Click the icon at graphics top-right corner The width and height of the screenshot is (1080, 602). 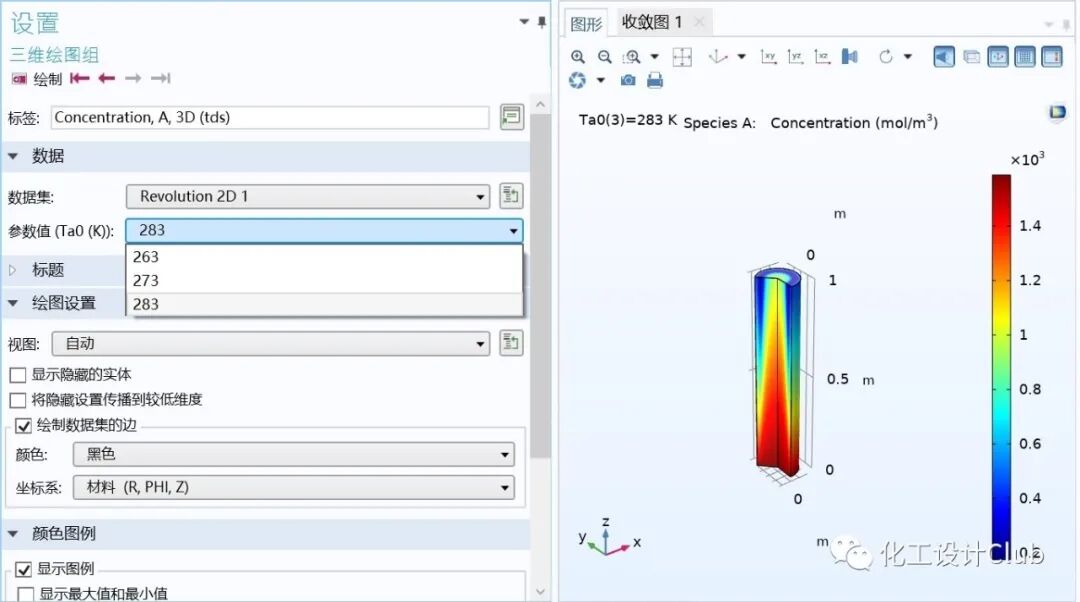point(1057,112)
